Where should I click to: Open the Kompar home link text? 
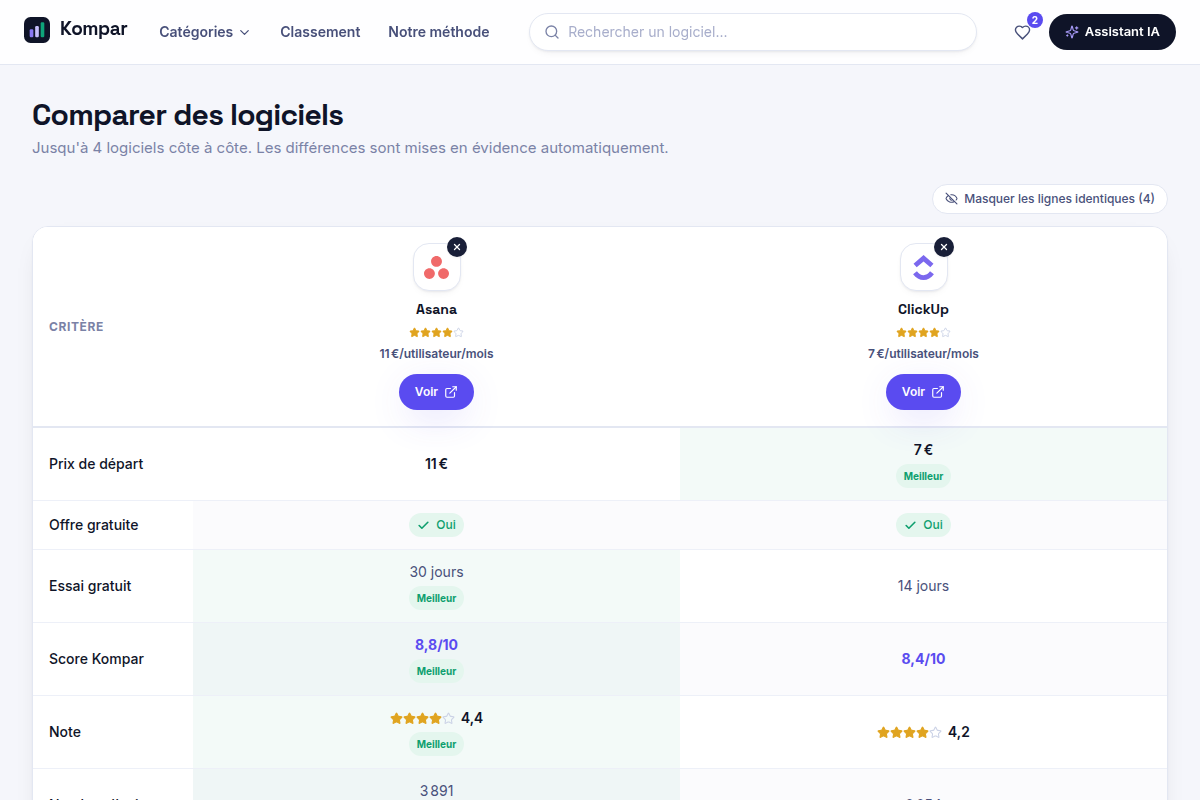pos(93,29)
